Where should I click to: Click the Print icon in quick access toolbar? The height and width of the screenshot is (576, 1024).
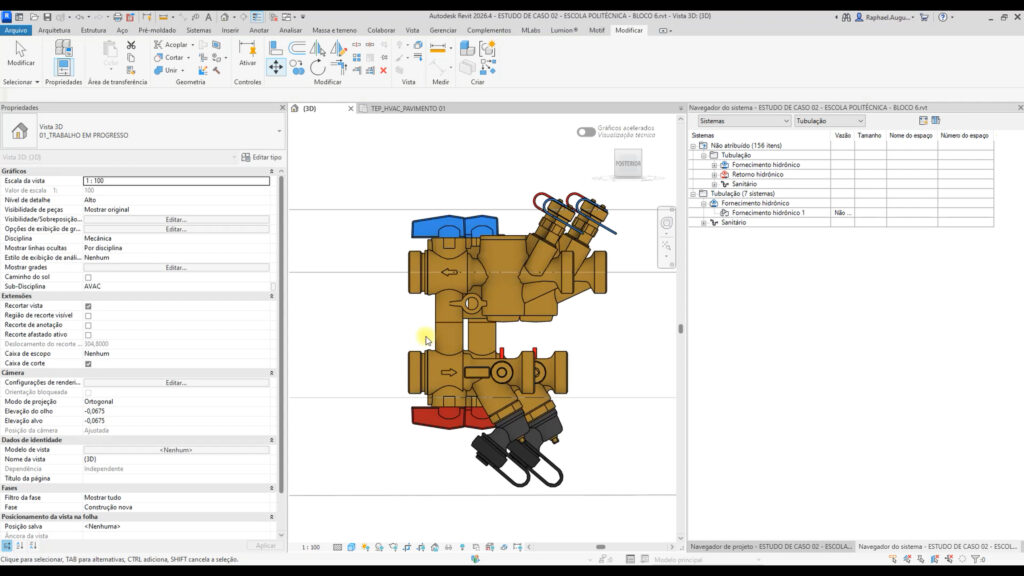[118, 17]
